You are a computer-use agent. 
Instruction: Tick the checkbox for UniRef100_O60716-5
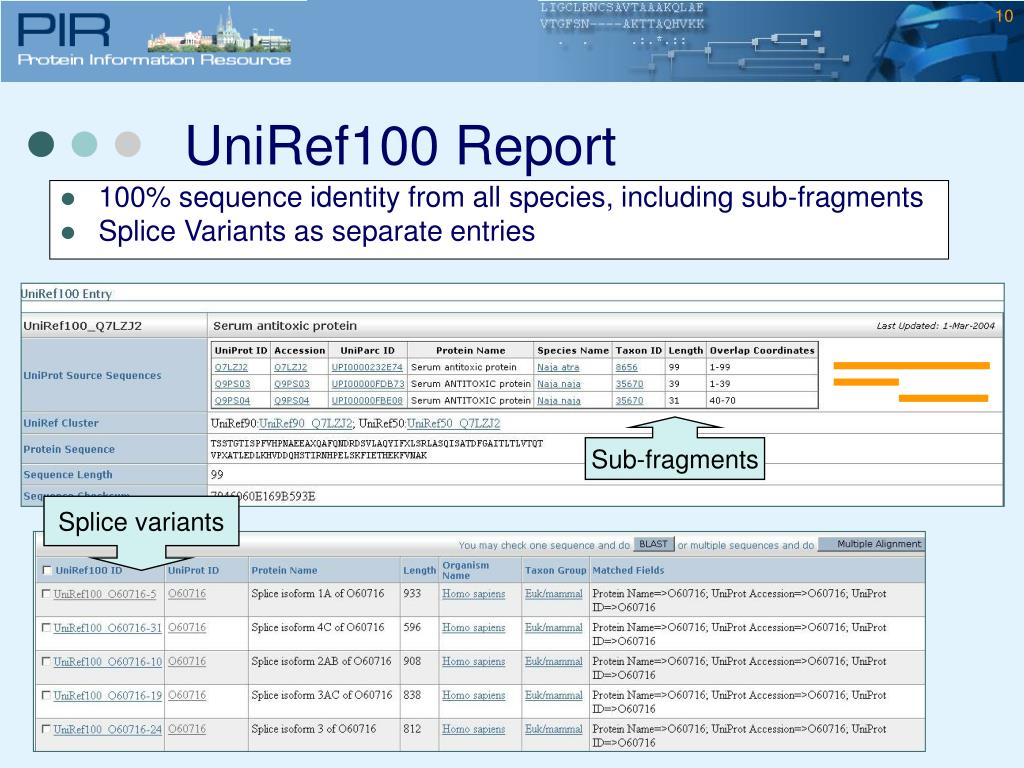pyautogui.click(x=45, y=594)
